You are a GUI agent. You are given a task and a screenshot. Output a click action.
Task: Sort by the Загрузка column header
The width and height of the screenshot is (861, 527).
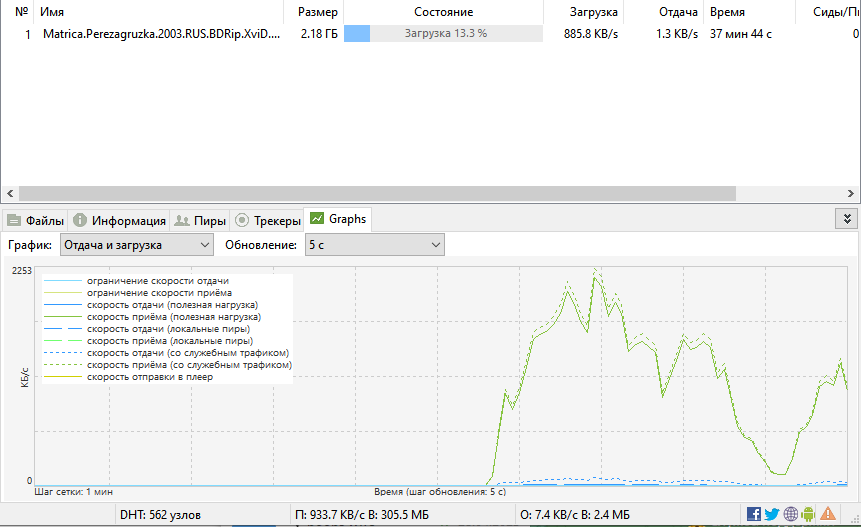(x=584, y=12)
